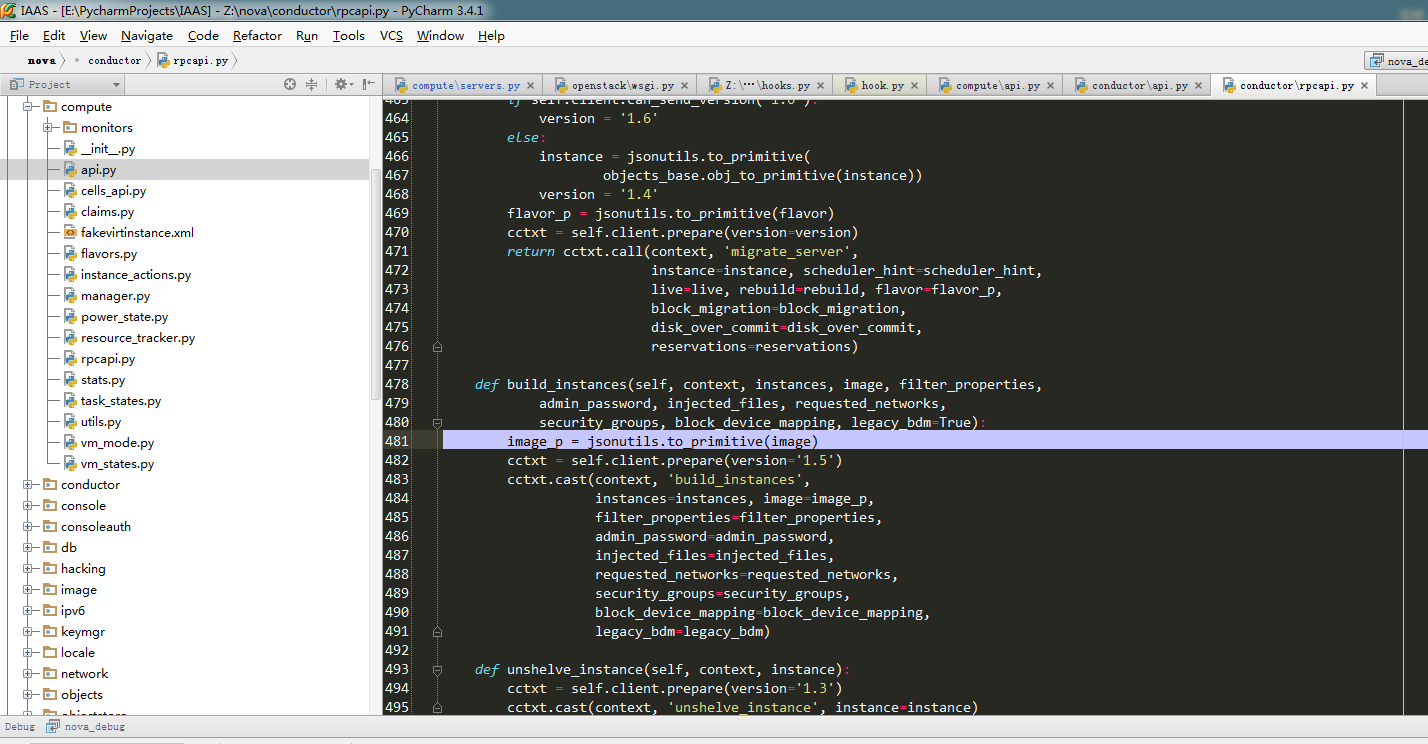
Task: Select rpcapi.py in compute folder
Action: tap(108, 359)
